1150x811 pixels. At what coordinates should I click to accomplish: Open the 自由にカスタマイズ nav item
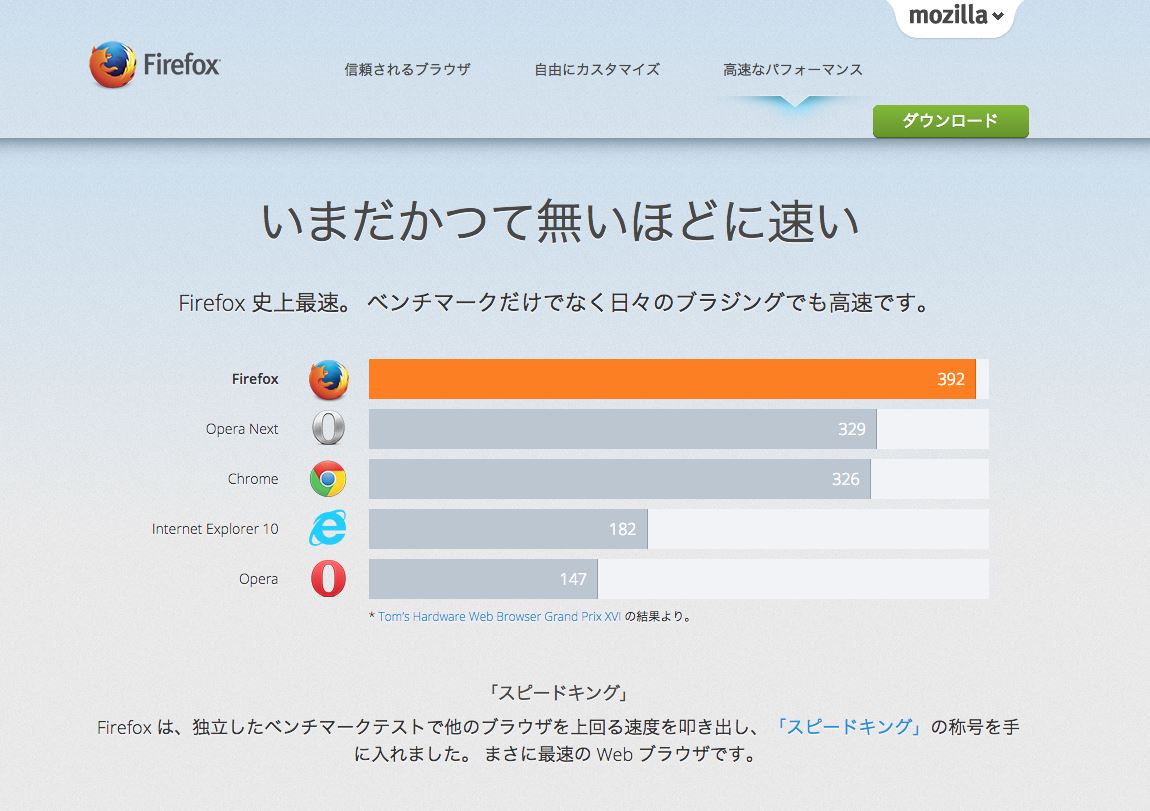(597, 70)
